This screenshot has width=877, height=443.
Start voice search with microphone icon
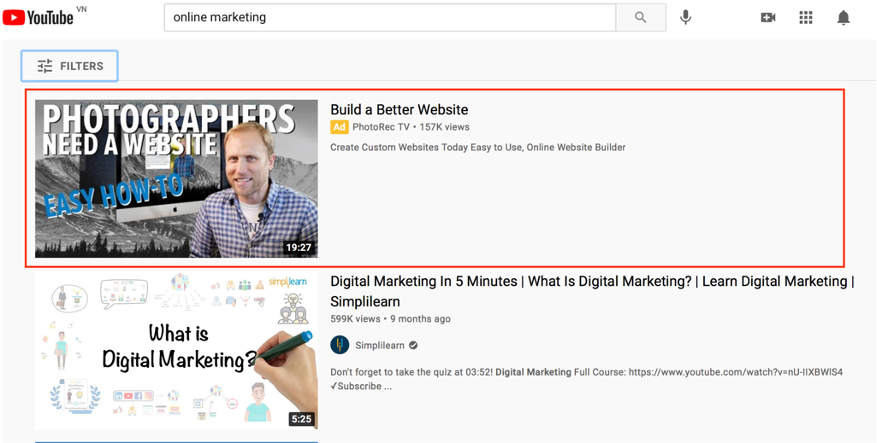tap(686, 17)
